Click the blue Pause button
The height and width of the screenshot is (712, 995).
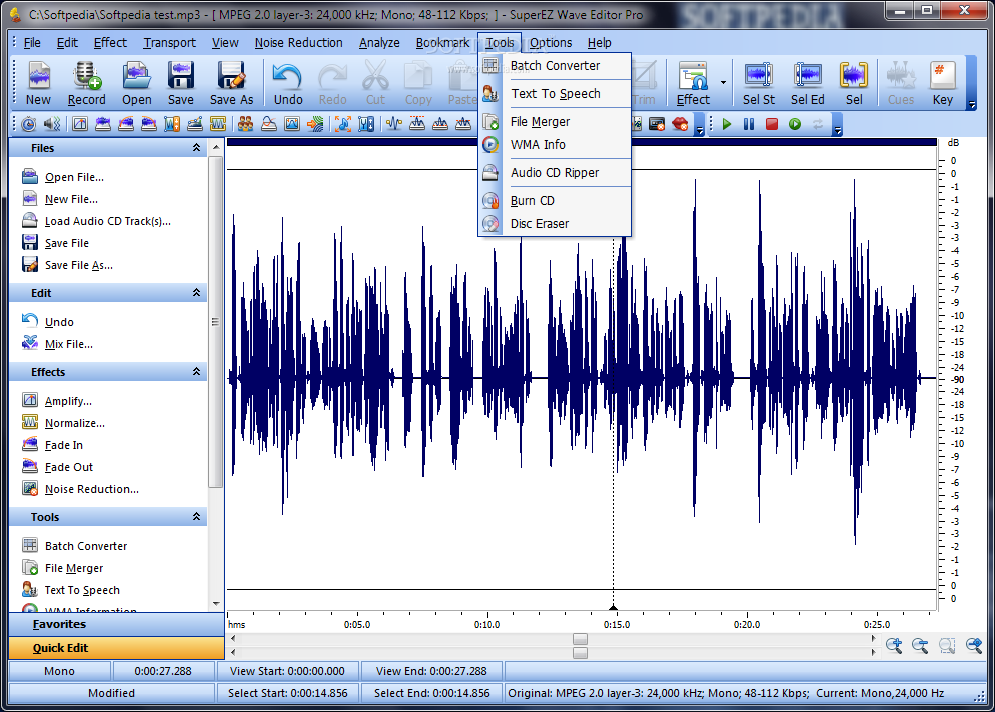[749, 124]
